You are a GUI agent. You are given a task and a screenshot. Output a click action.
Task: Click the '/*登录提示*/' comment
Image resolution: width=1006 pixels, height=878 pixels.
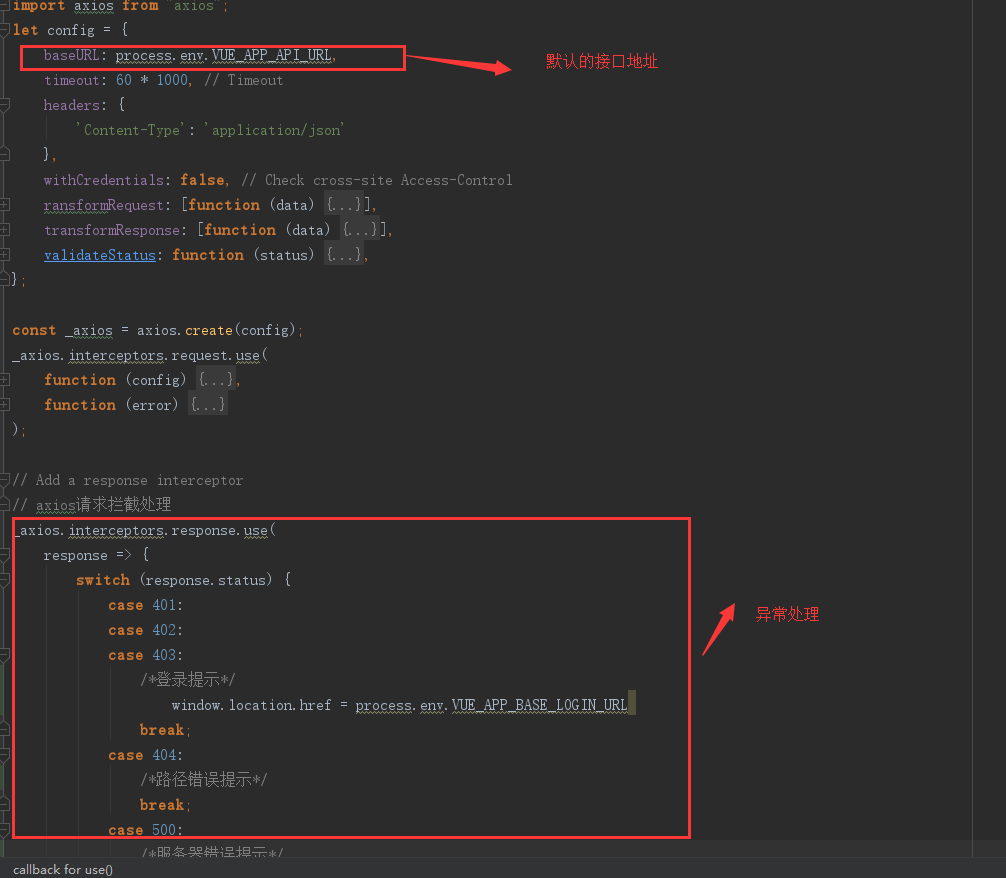pyautogui.click(x=188, y=680)
